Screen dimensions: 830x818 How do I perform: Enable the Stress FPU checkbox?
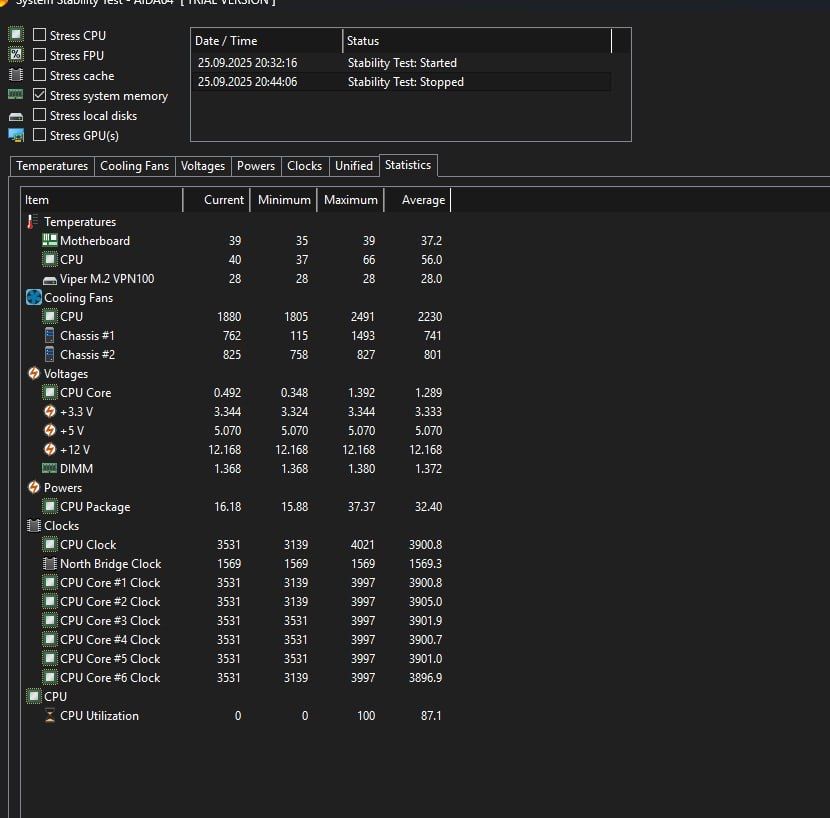pyautogui.click(x=39, y=55)
